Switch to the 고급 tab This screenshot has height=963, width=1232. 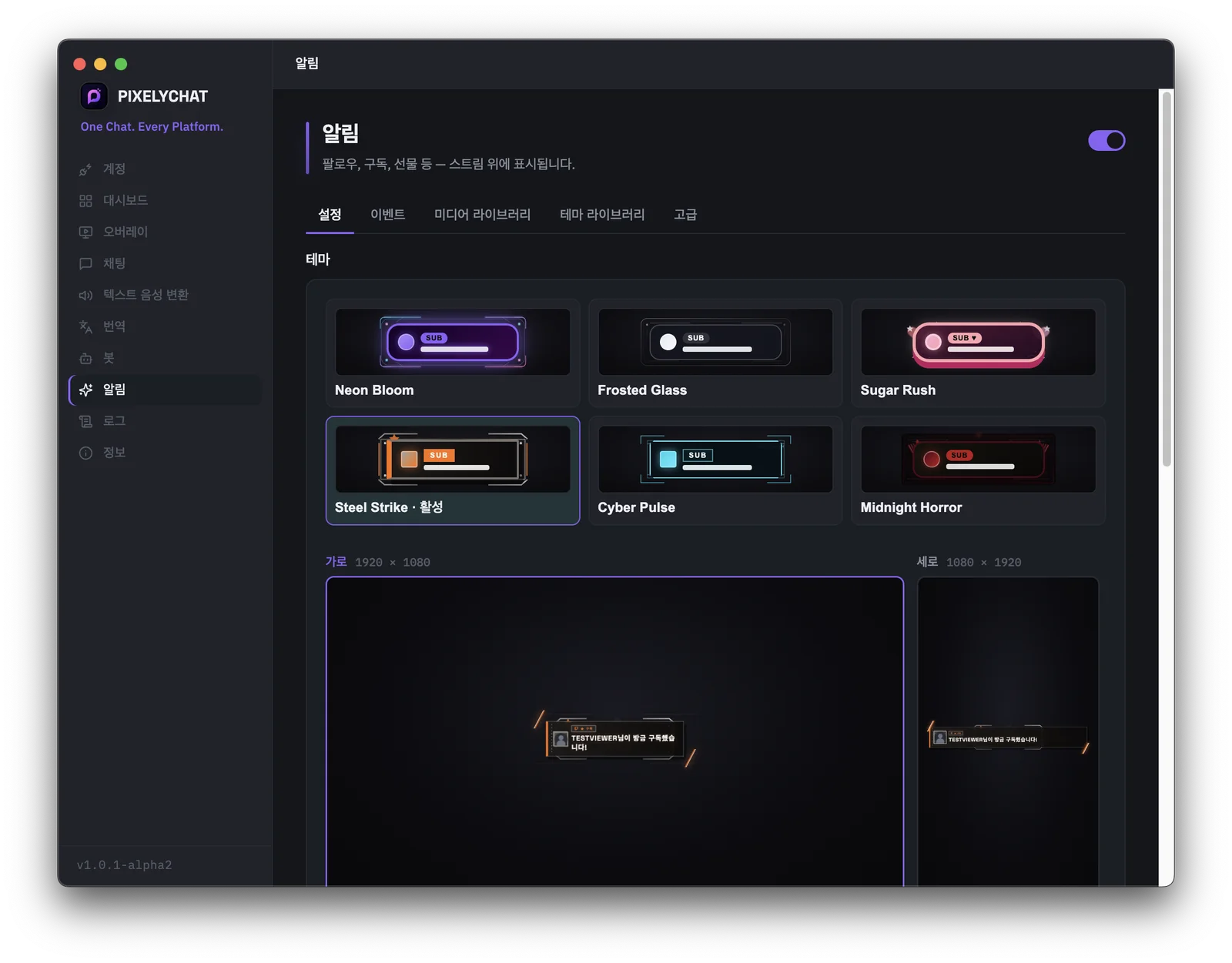click(x=685, y=215)
